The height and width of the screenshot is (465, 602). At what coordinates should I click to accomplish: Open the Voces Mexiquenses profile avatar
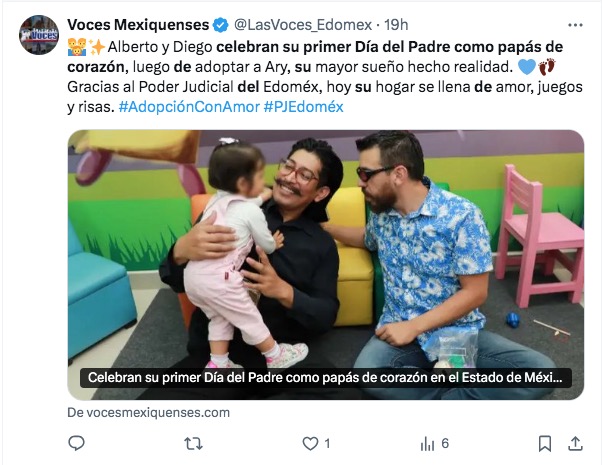39,35
